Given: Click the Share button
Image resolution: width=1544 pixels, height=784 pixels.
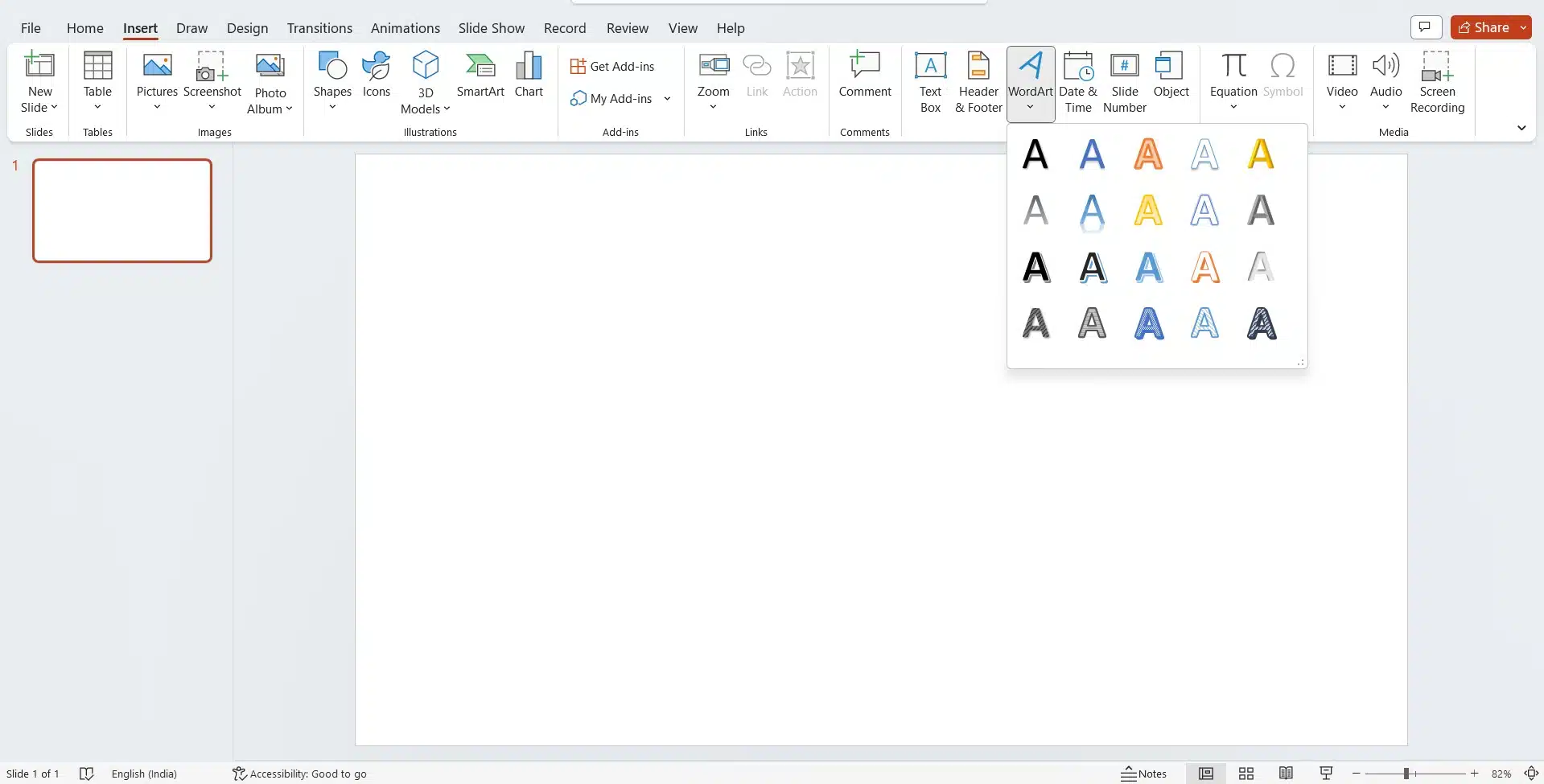Looking at the screenshot, I should 1484,27.
